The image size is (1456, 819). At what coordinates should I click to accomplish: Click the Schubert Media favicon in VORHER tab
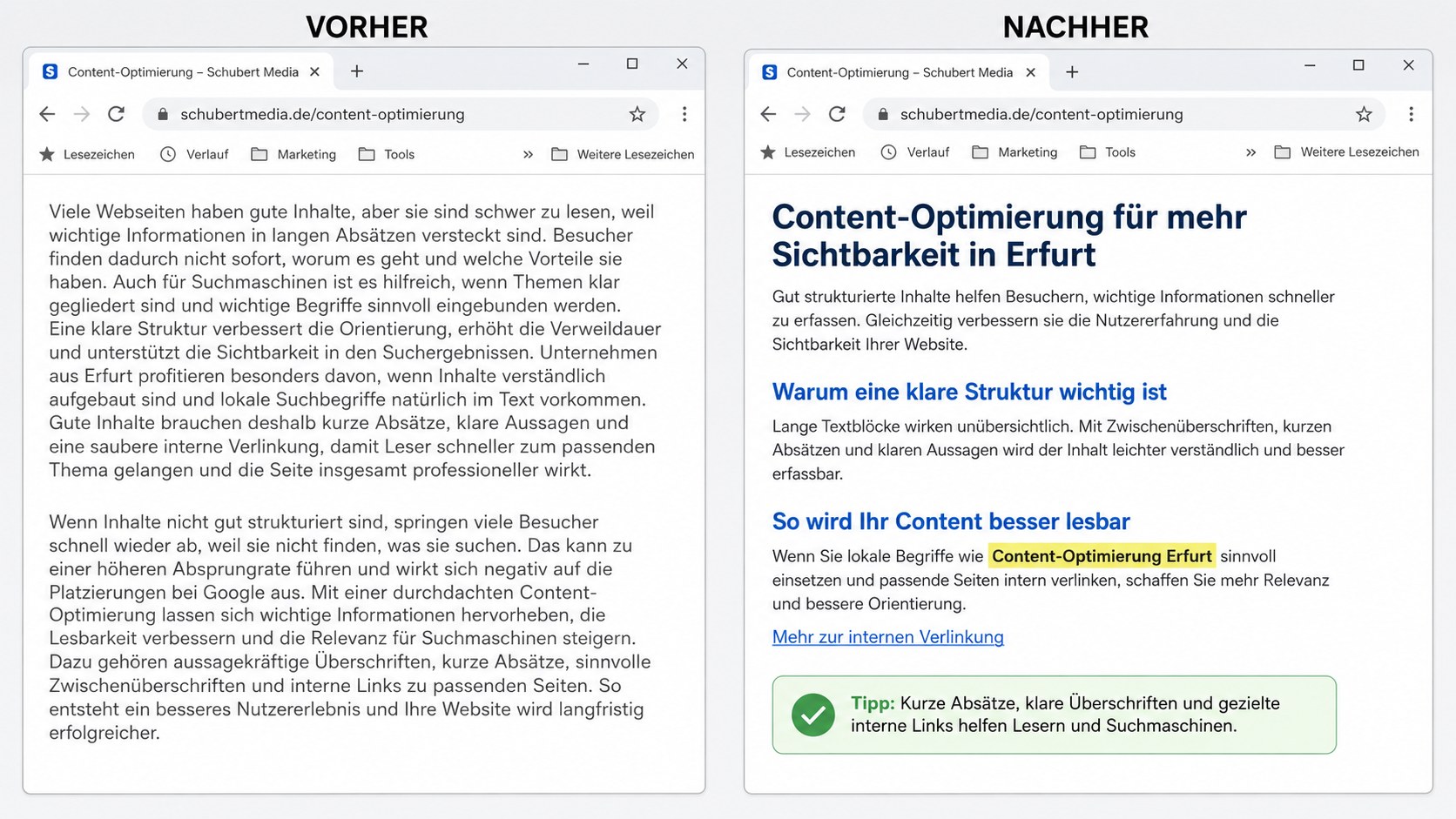50,71
